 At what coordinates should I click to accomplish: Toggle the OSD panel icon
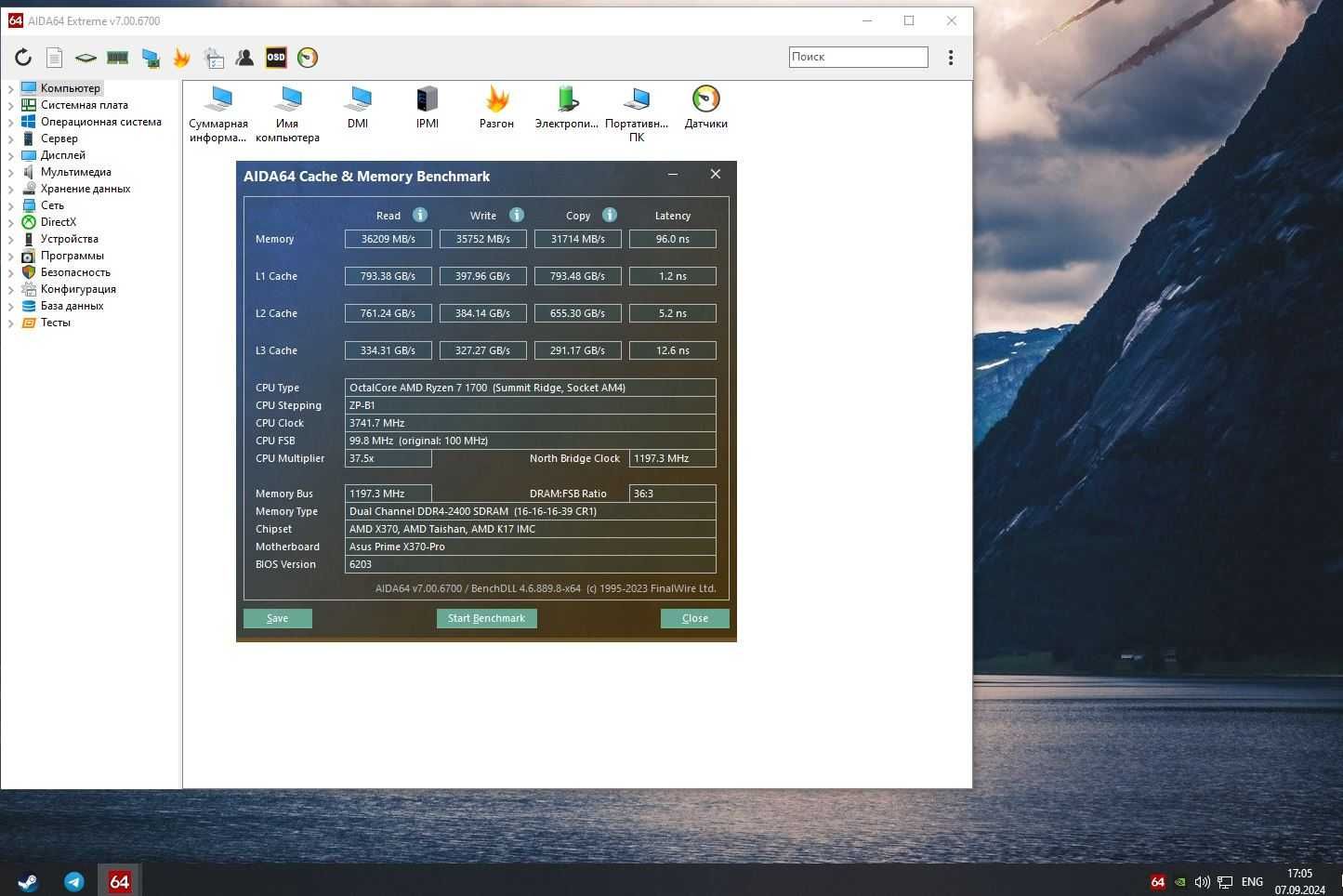pos(276,58)
